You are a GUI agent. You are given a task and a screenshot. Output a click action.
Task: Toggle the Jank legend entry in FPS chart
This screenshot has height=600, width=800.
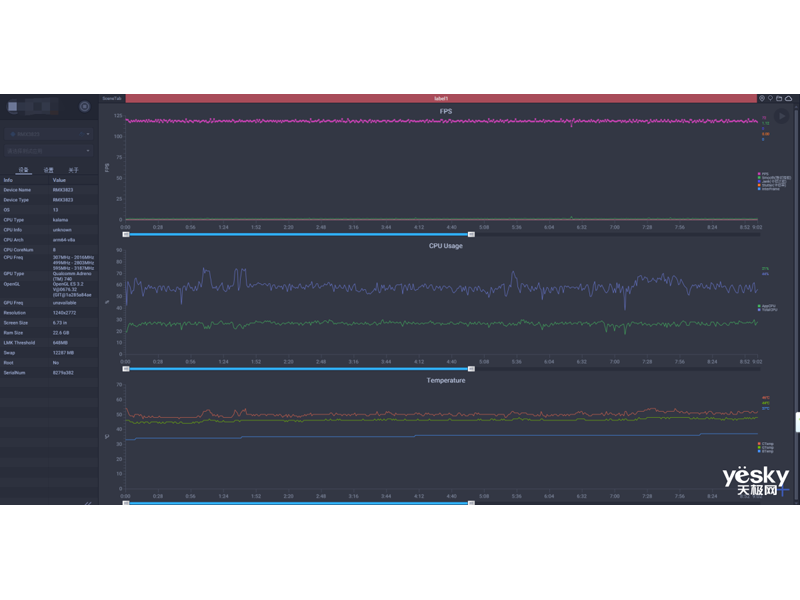click(772, 181)
